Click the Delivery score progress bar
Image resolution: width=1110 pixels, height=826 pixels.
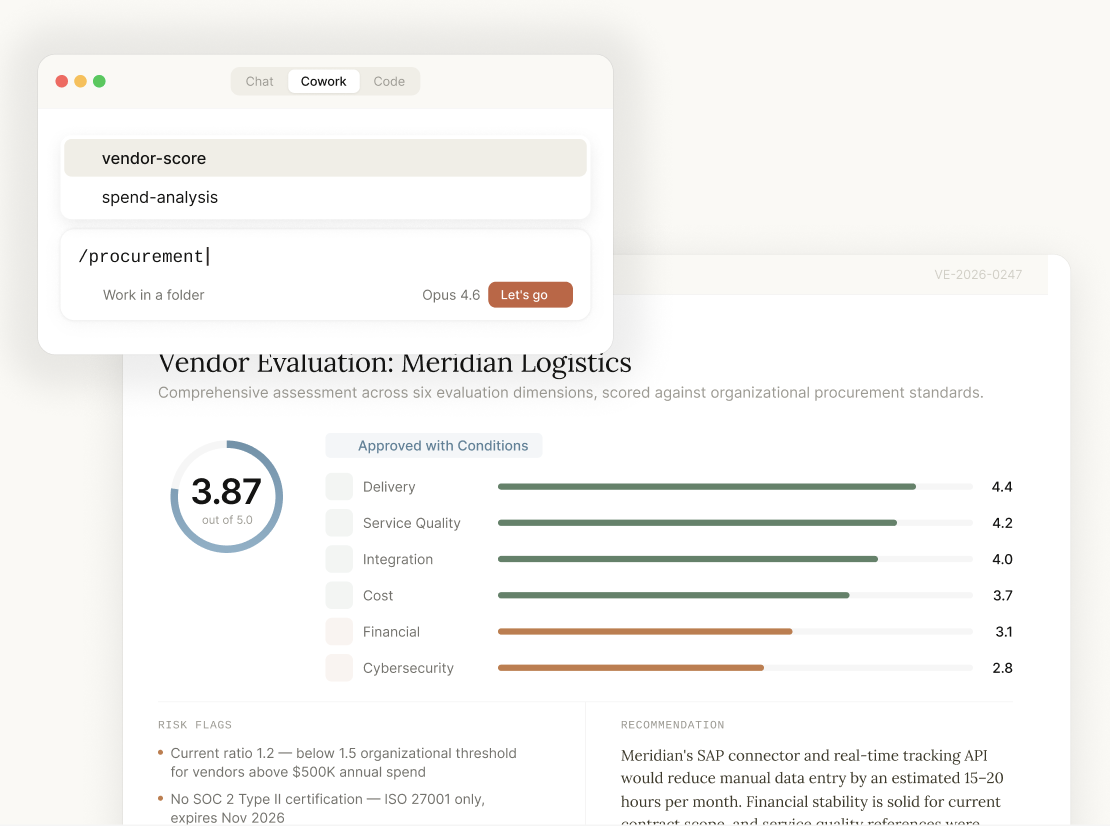tap(735, 487)
